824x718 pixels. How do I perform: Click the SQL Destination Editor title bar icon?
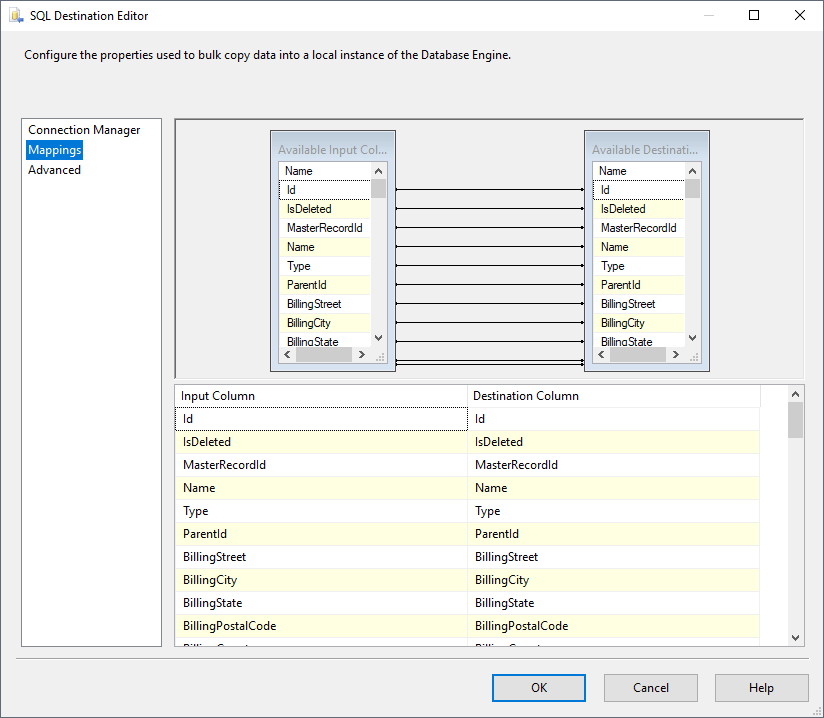coord(16,16)
